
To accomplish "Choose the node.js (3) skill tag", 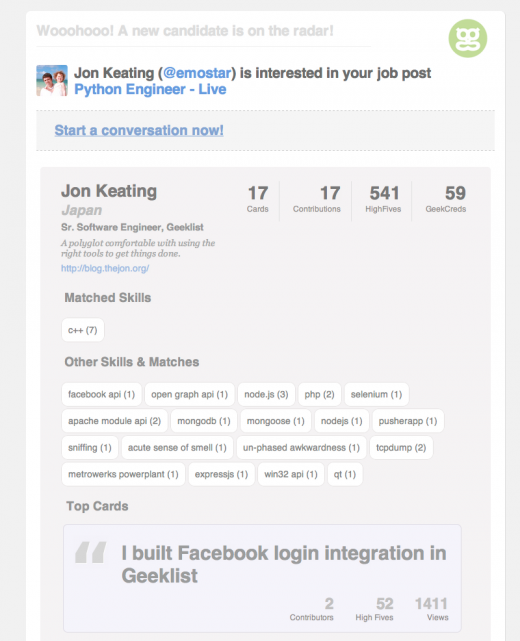I will (x=266, y=394).
